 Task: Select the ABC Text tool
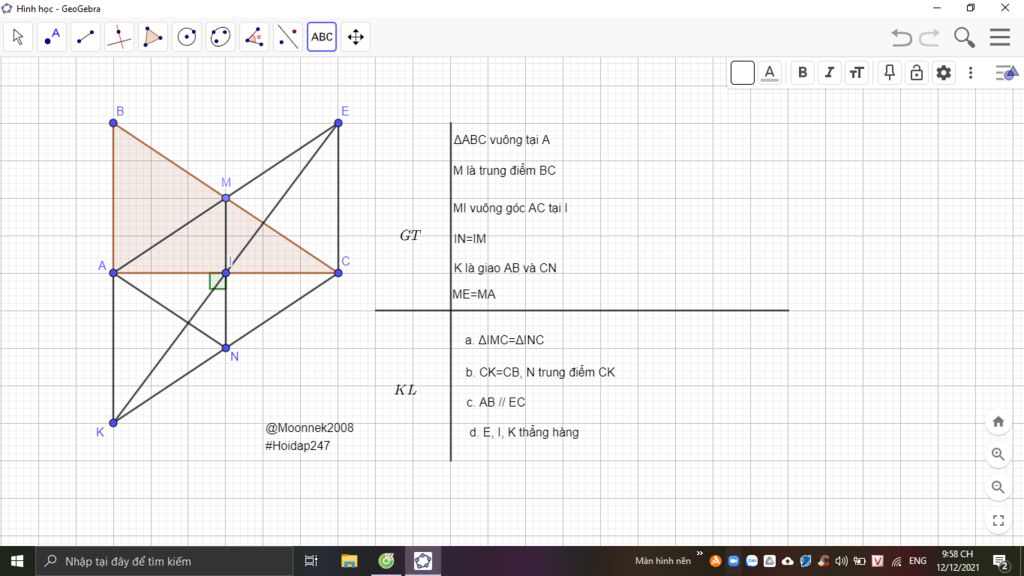coord(322,37)
